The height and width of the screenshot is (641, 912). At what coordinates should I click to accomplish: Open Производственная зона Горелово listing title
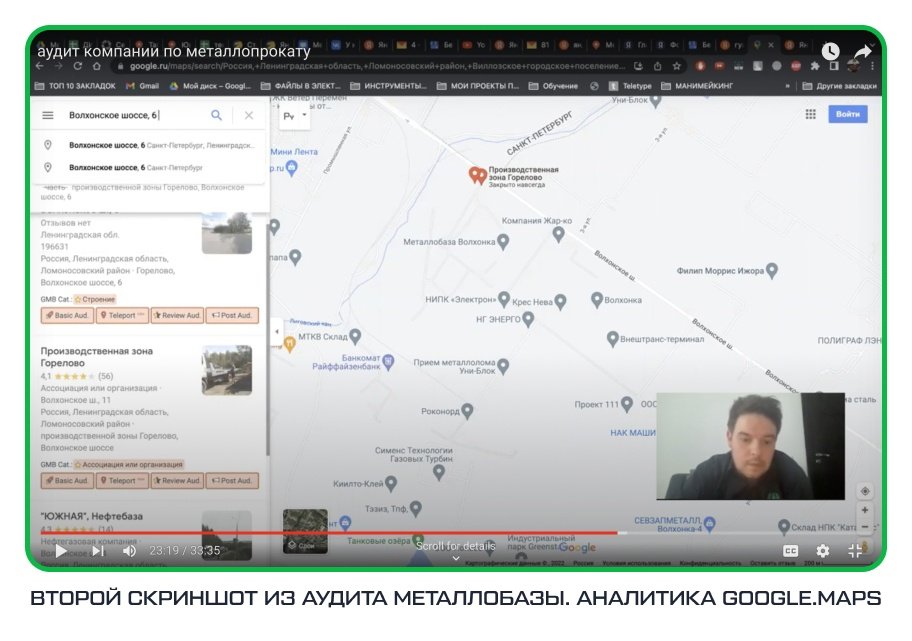[97, 357]
